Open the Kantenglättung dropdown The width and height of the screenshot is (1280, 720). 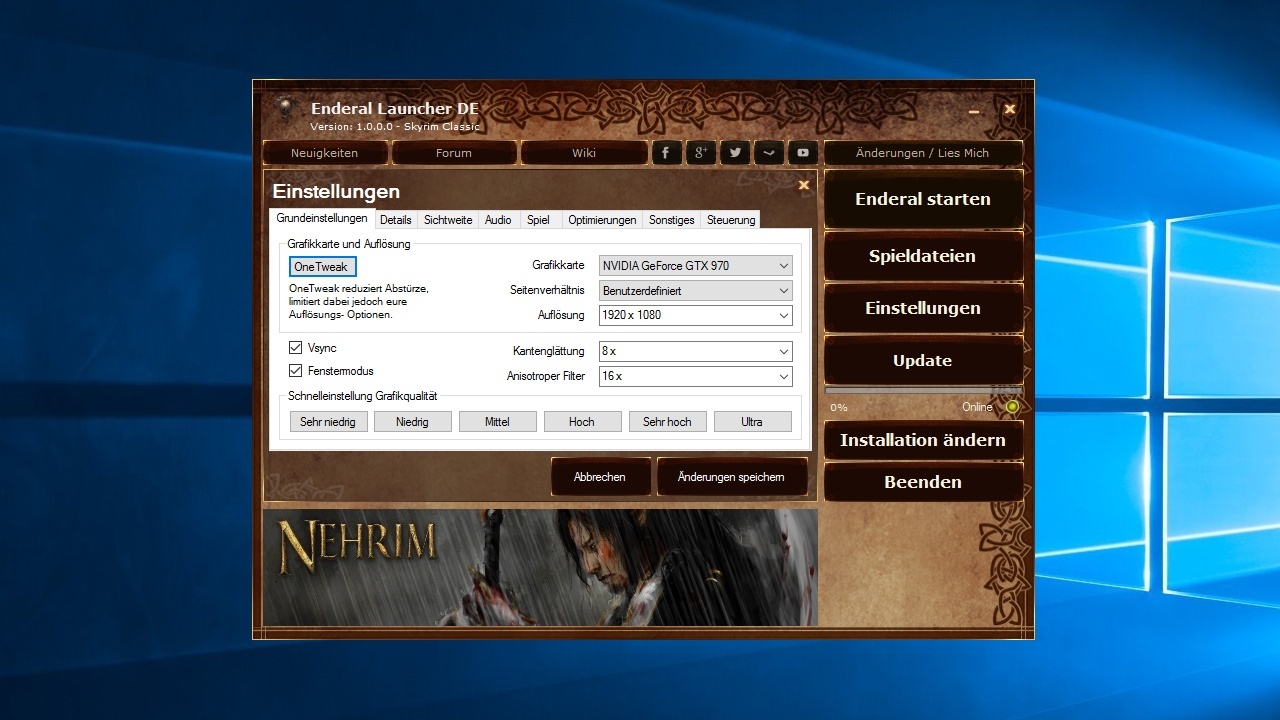[x=695, y=352]
